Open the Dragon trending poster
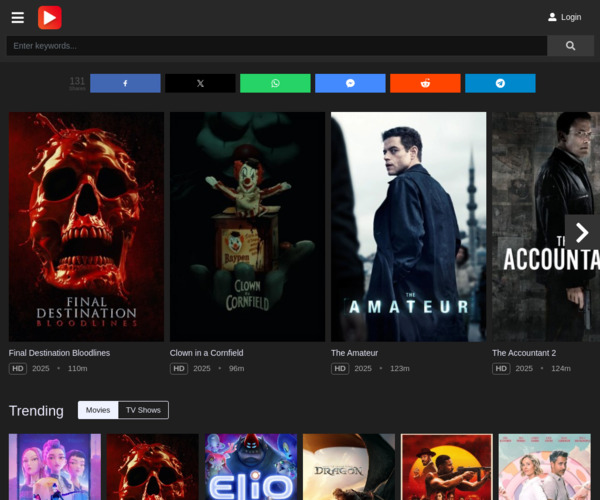Screen dimensions: 600x500 pyautogui.click(x=349, y=467)
